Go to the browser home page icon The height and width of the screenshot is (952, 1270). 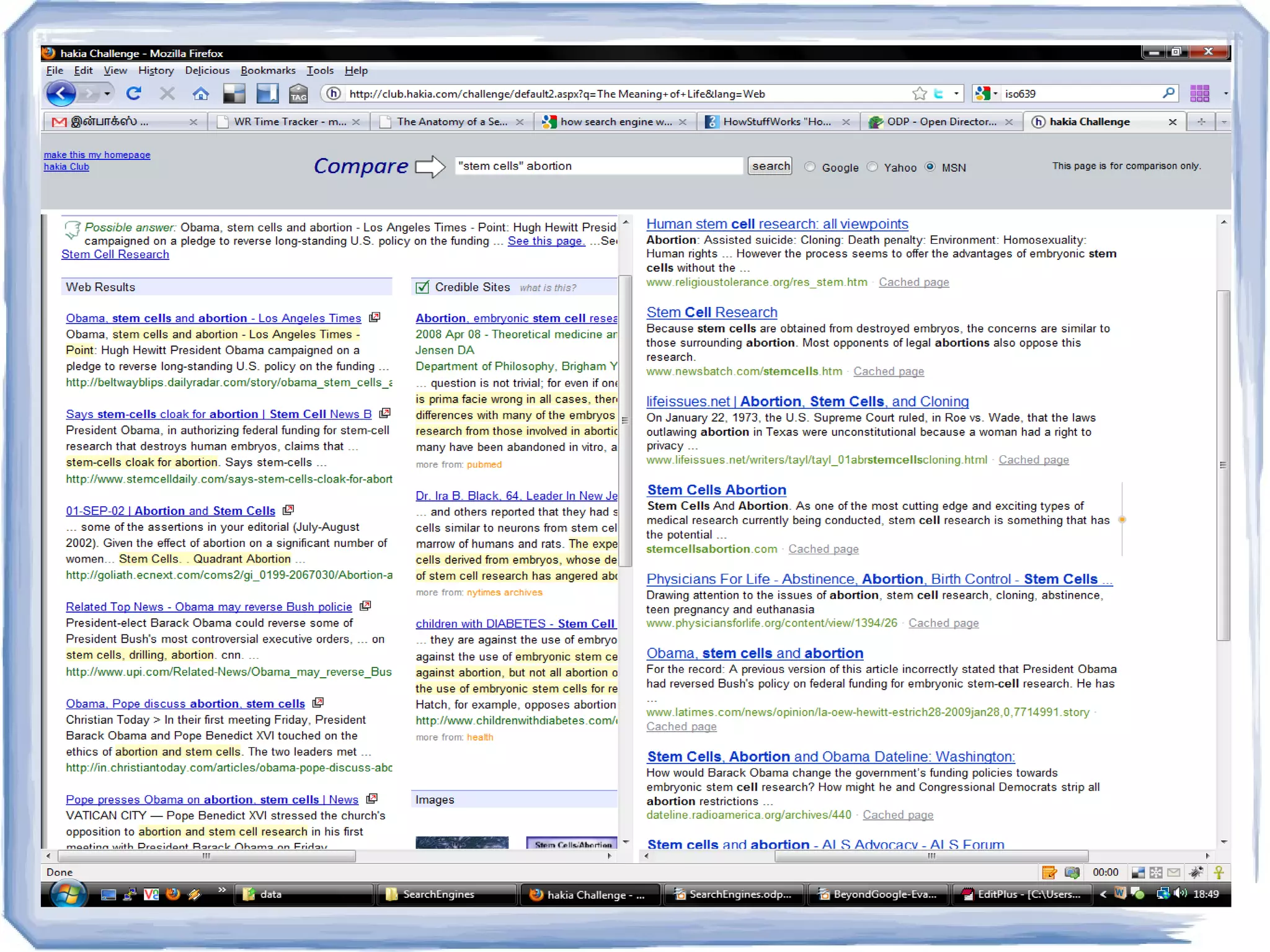tap(200, 94)
